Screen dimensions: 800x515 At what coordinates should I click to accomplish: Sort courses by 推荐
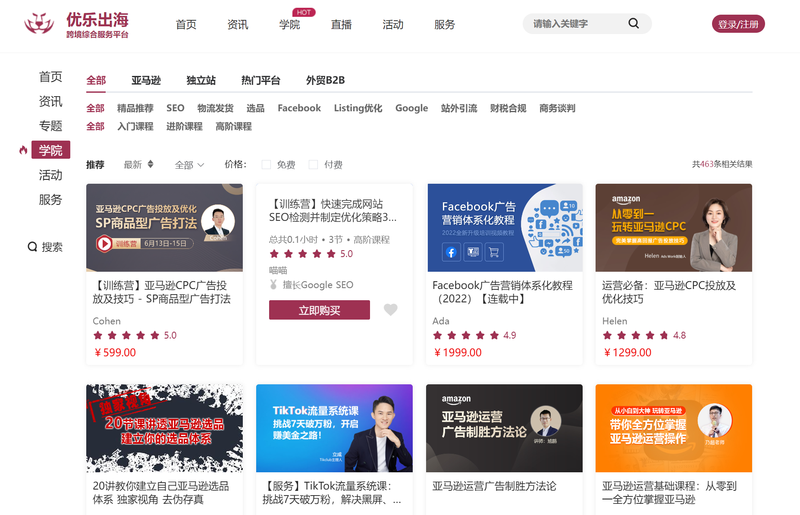click(x=95, y=164)
